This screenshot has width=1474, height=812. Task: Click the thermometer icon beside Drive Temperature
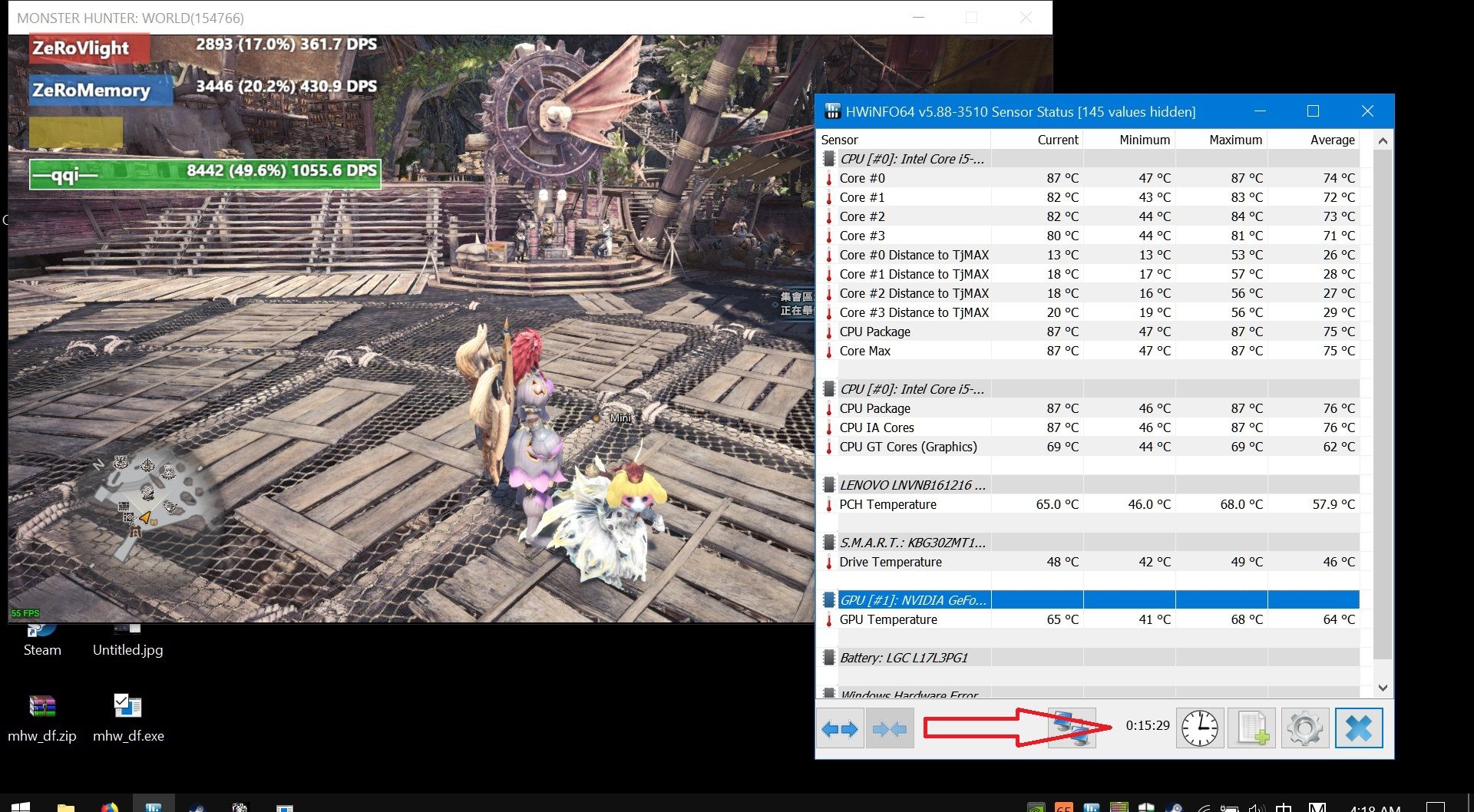pyautogui.click(x=829, y=562)
